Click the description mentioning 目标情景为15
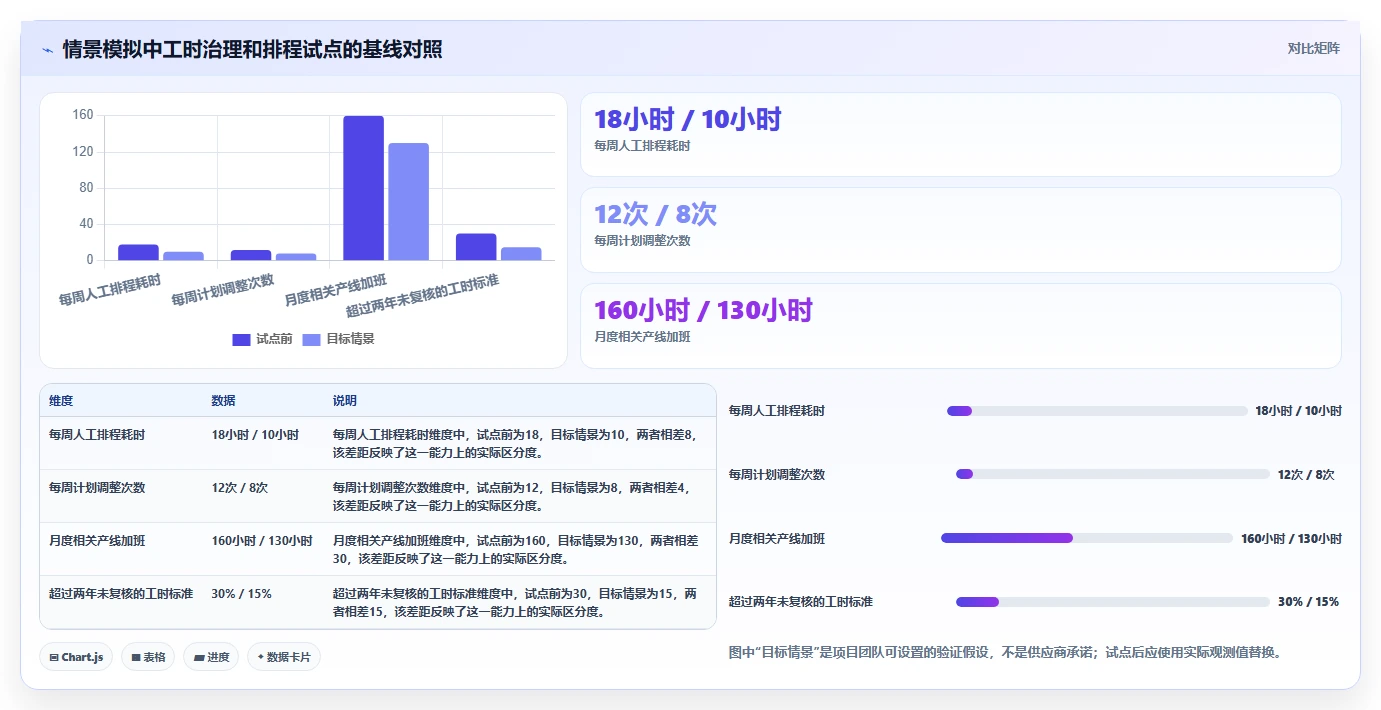 (516, 603)
